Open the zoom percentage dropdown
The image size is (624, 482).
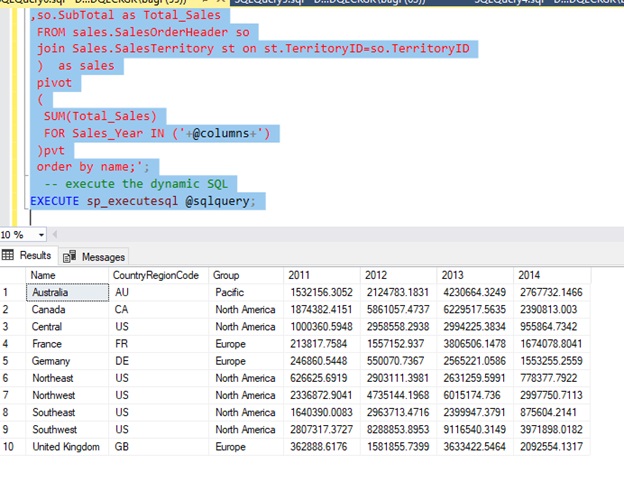coord(41,235)
